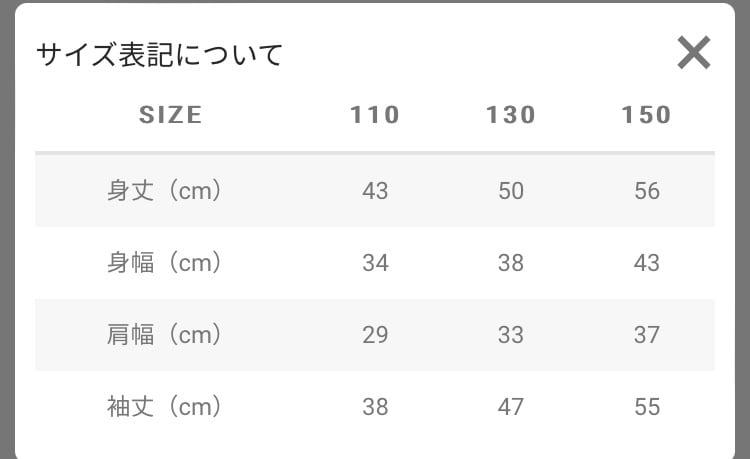The image size is (750, 459).
Task: Select the 身幅 (cm) row label
Action: pos(164,262)
